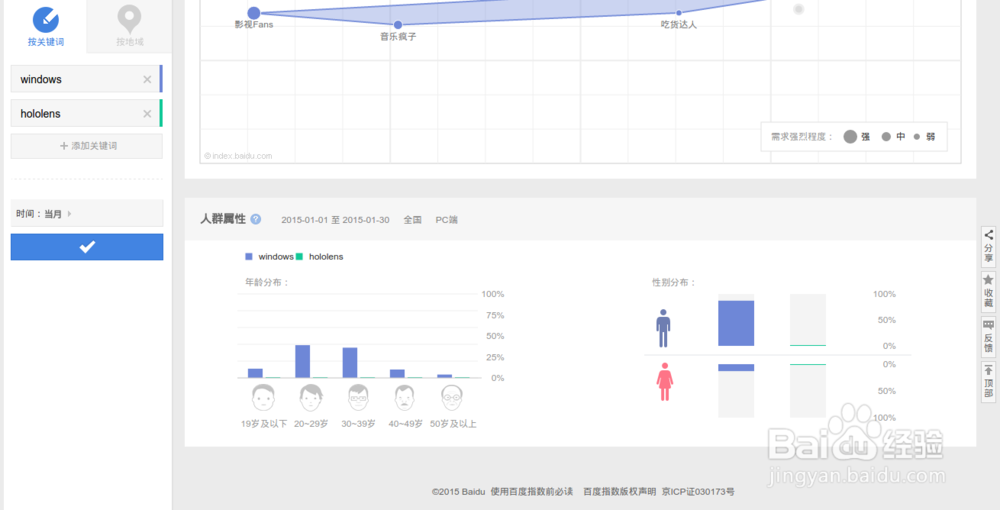Add a keyword with 添加关键词
The image size is (1000, 510).
(x=87, y=146)
